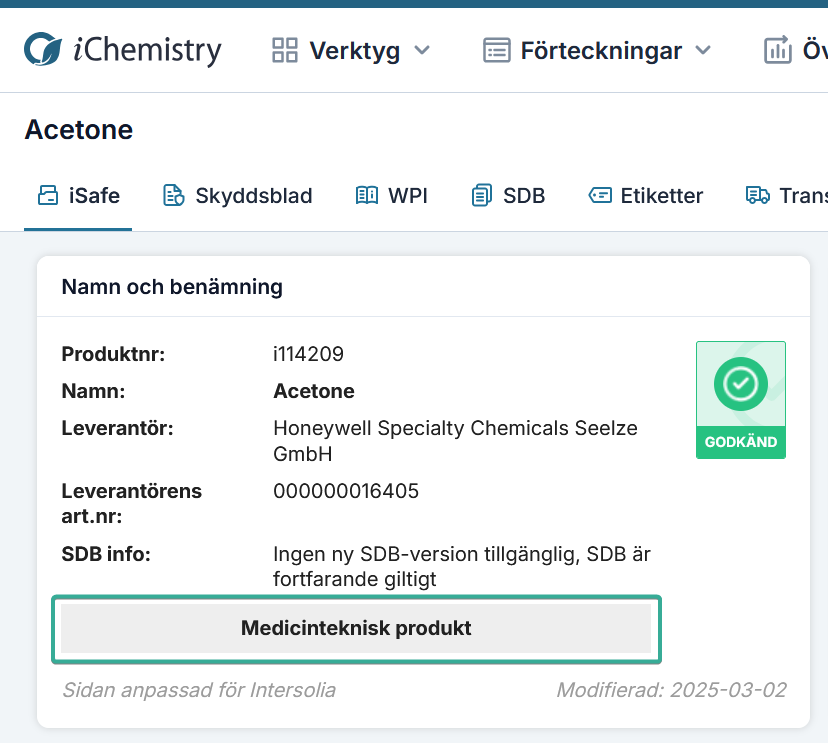The width and height of the screenshot is (828, 743).
Task: Click the Skyddsblad document icon
Action: click(173, 195)
